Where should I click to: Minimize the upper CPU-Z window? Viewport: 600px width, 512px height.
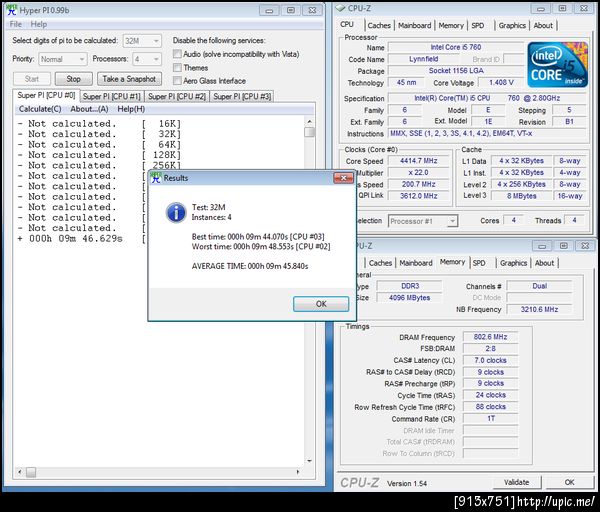[x=541, y=8]
